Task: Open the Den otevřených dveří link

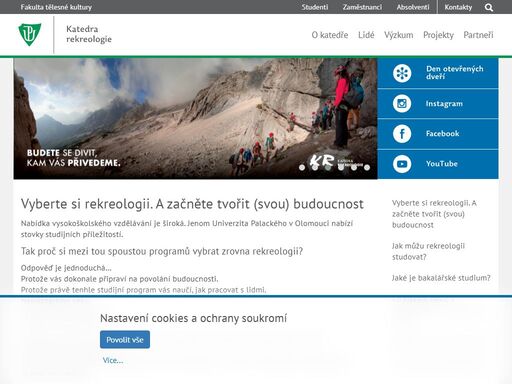Action: point(454,72)
